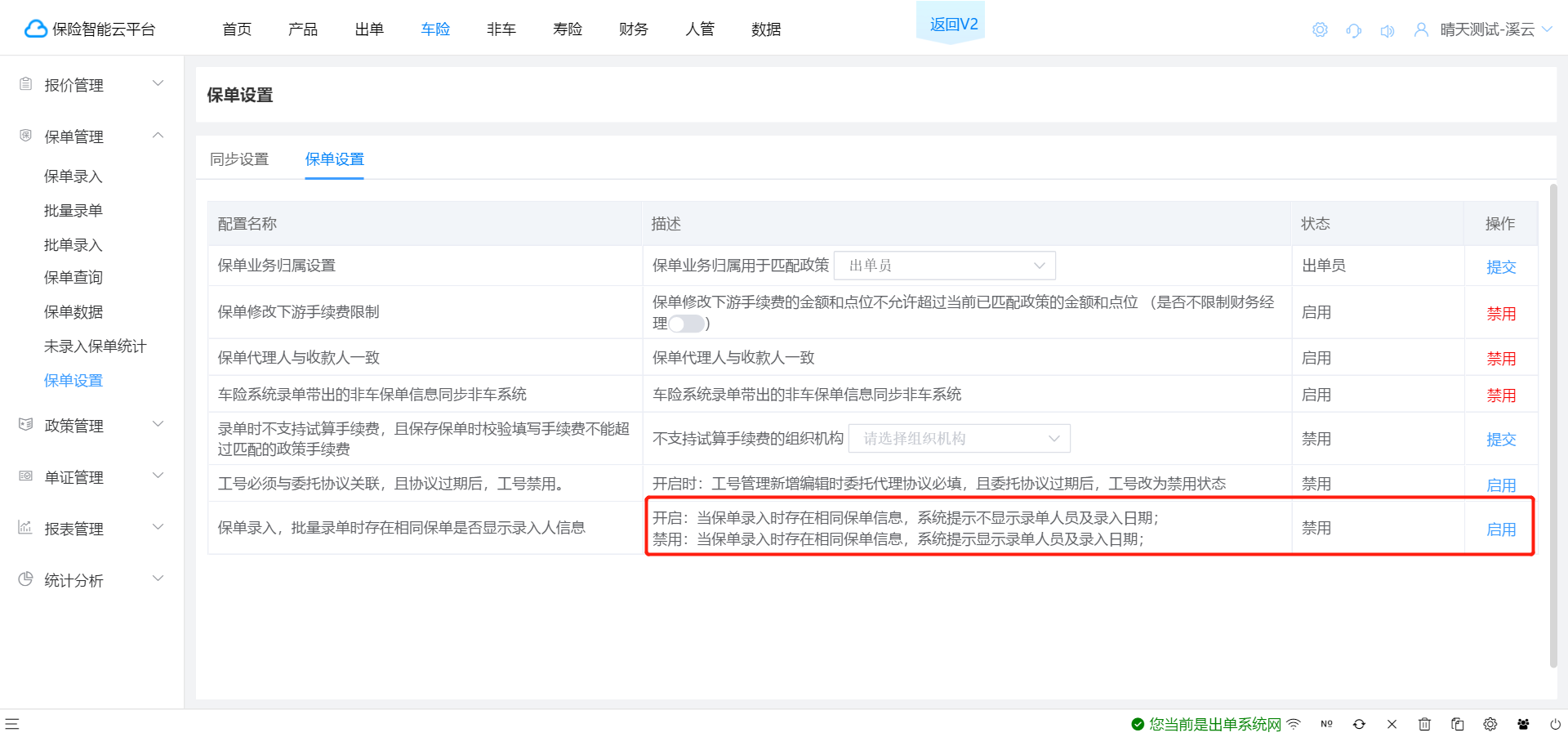The width and height of the screenshot is (1568, 737).
Task: Open the settings gear in top header
Action: coord(1320,30)
